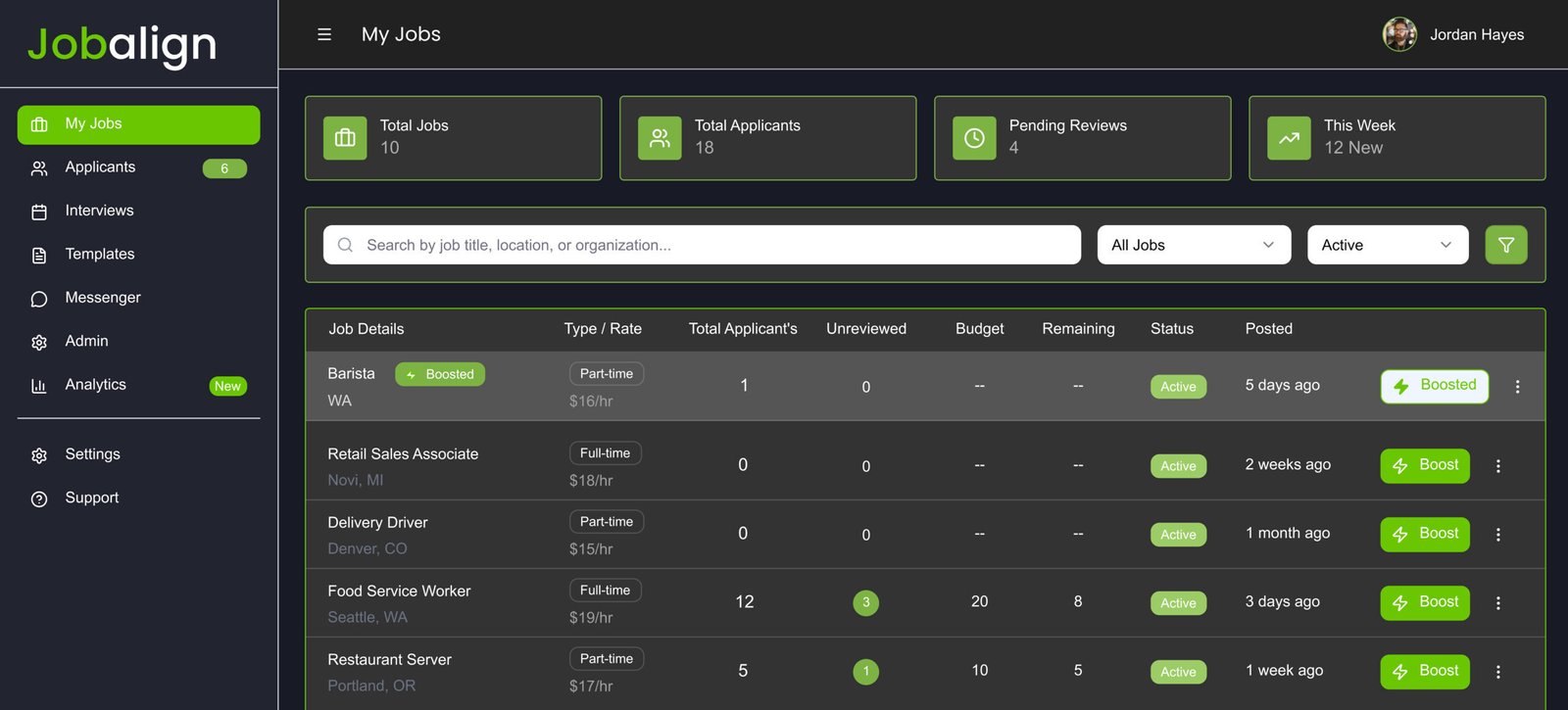1568x710 pixels.
Task: Click the green filter funnel icon
Action: point(1506,245)
